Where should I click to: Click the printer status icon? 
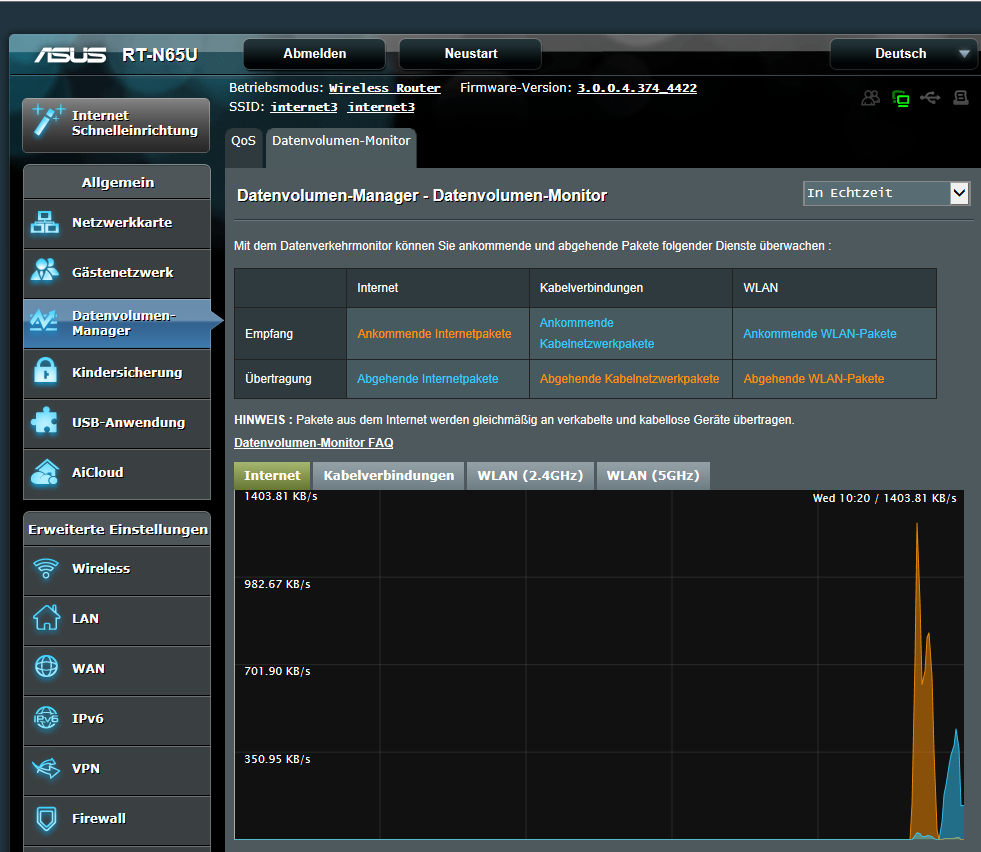[960, 98]
